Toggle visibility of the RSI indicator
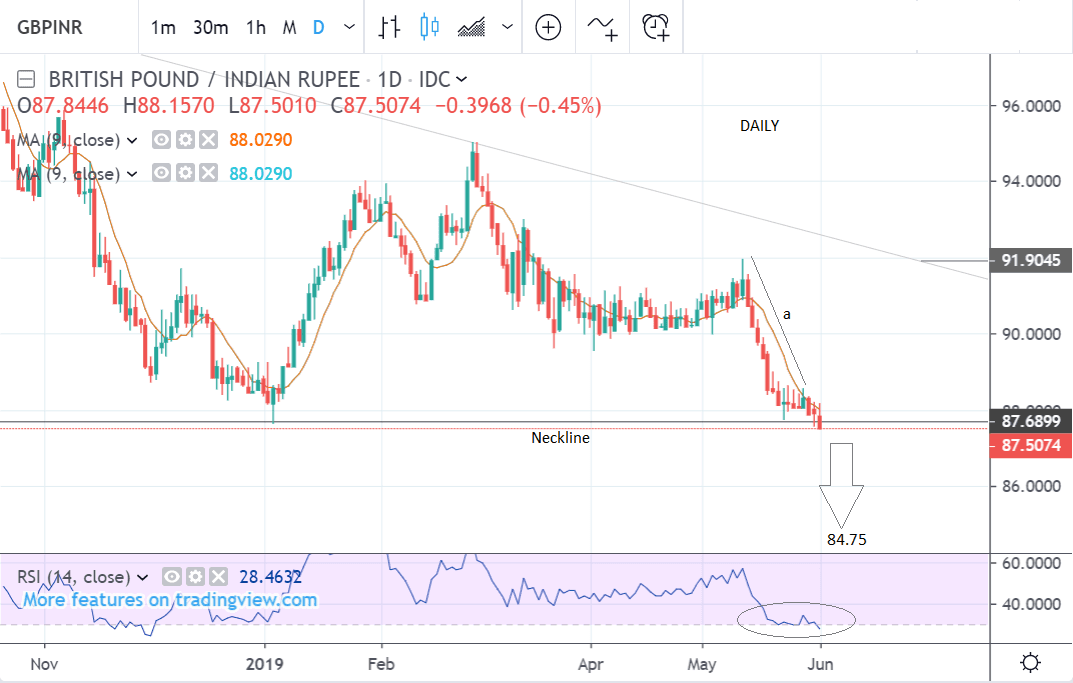This screenshot has width=1073, height=683. pyautogui.click(x=172, y=577)
